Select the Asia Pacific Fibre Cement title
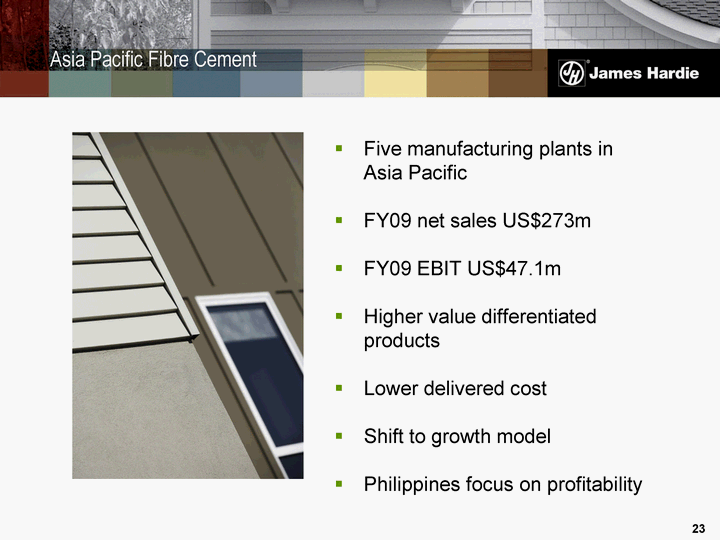The width and height of the screenshot is (720, 540). pyautogui.click(x=154, y=60)
